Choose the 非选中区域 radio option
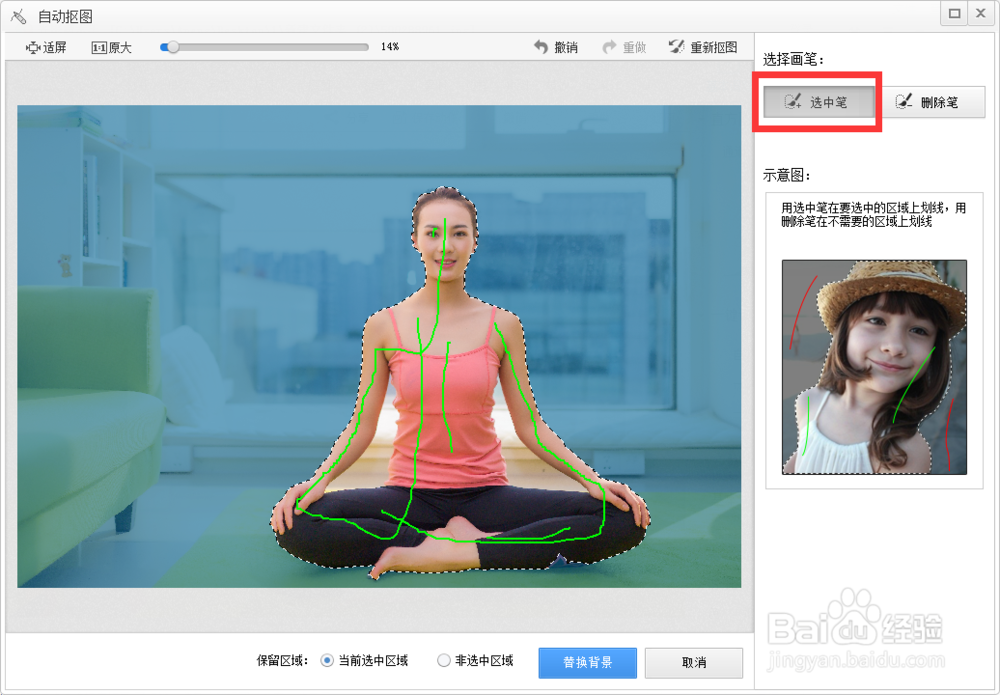This screenshot has width=1000, height=695. tap(475, 661)
